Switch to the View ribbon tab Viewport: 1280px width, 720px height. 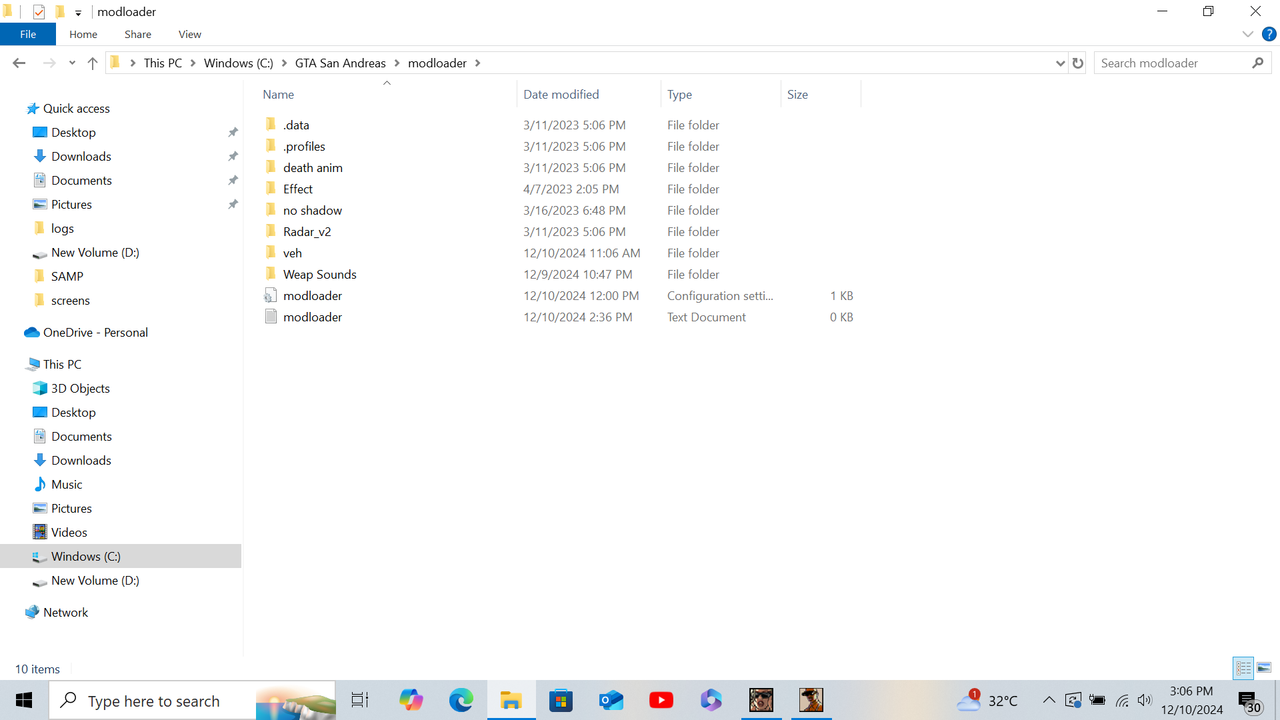click(190, 34)
